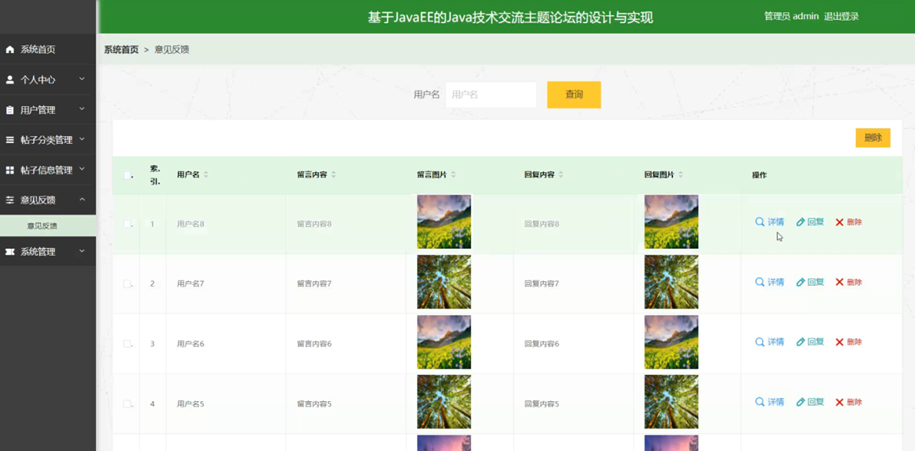915x451 pixels.
Task: Check the box for row 用户名7
Action: [x=127, y=284]
